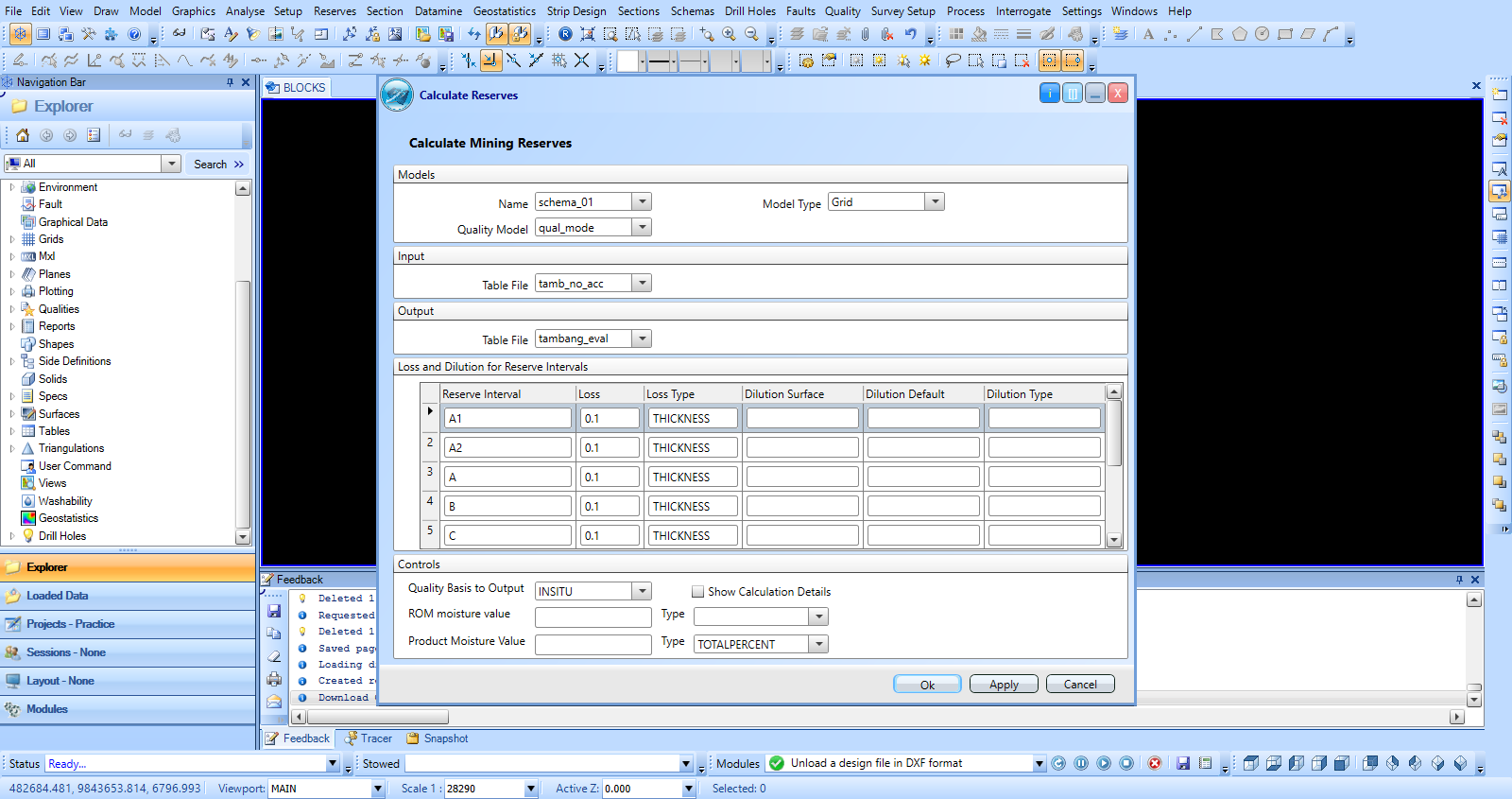Screen dimensions: 1512x799
Task: Click the lasso select tool icon
Action: 953,61
